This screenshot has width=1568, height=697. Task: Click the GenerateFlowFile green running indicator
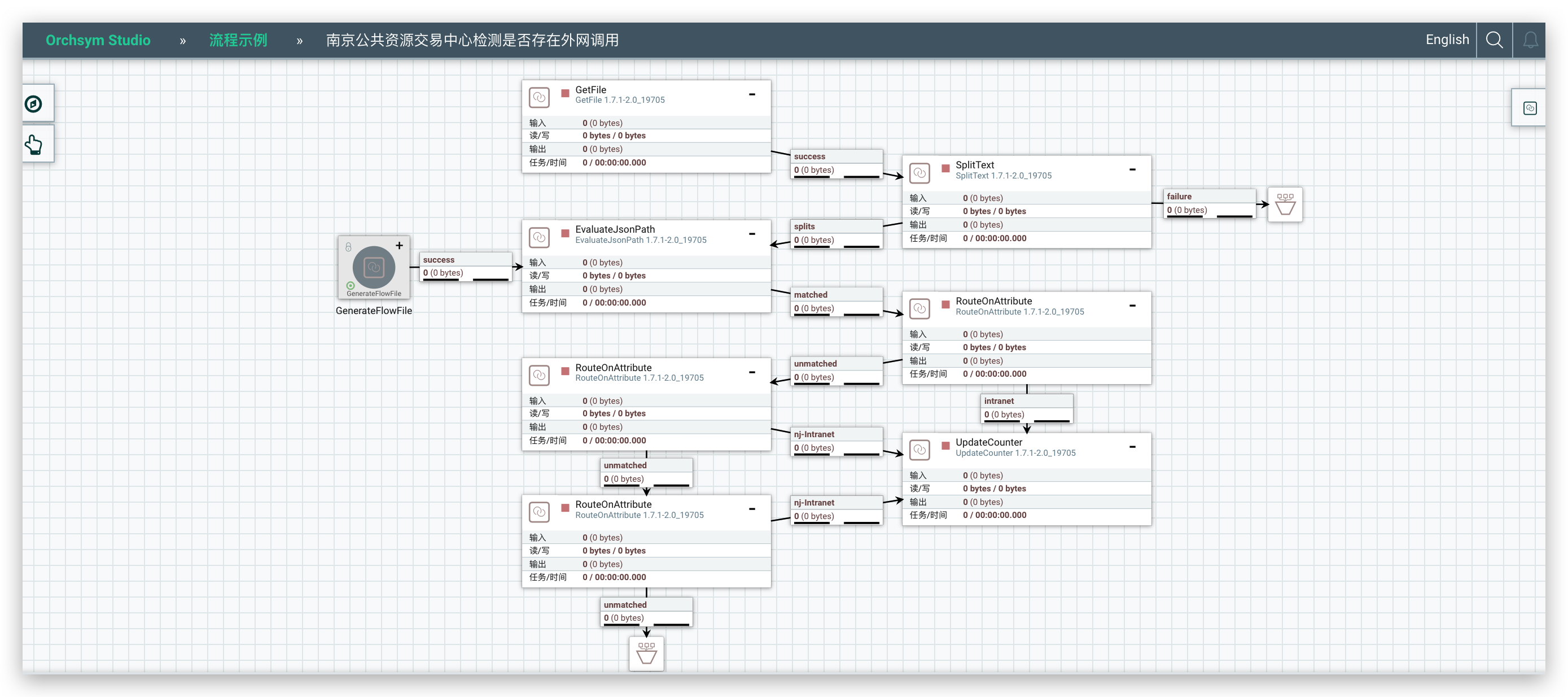coord(350,285)
